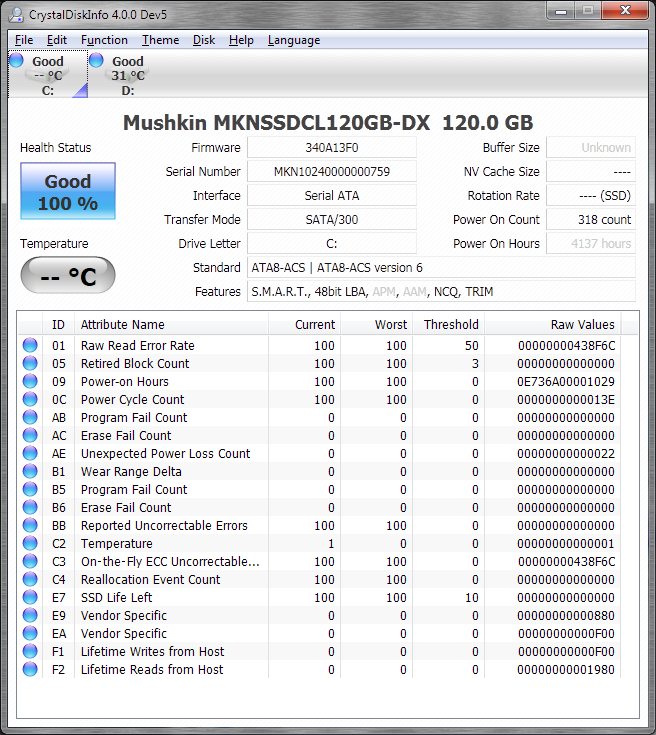Click status icon for Temperature attribute row

[x=30, y=543]
